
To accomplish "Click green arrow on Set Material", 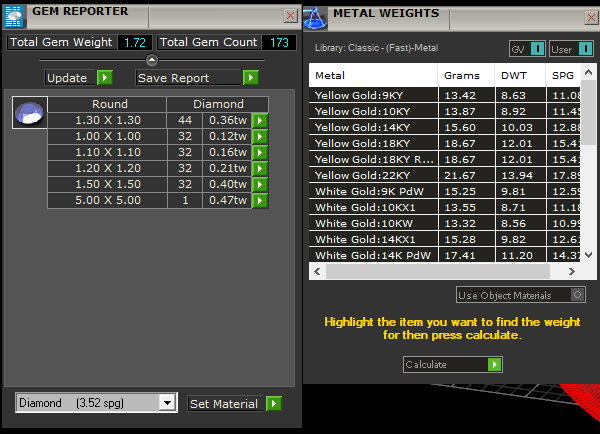I will tap(274, 404).
